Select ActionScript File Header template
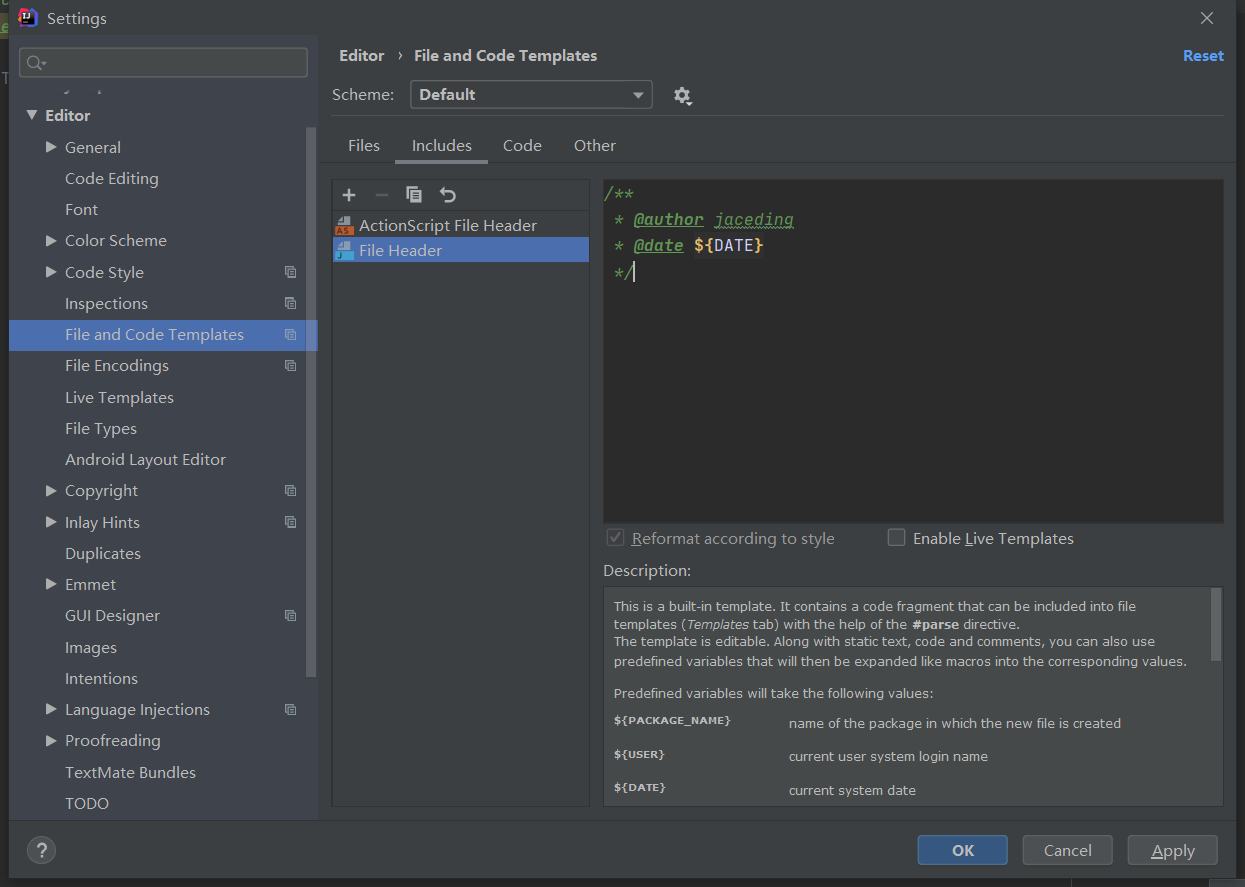This screenshot has height=887, width=1245. tap(460, 226)
